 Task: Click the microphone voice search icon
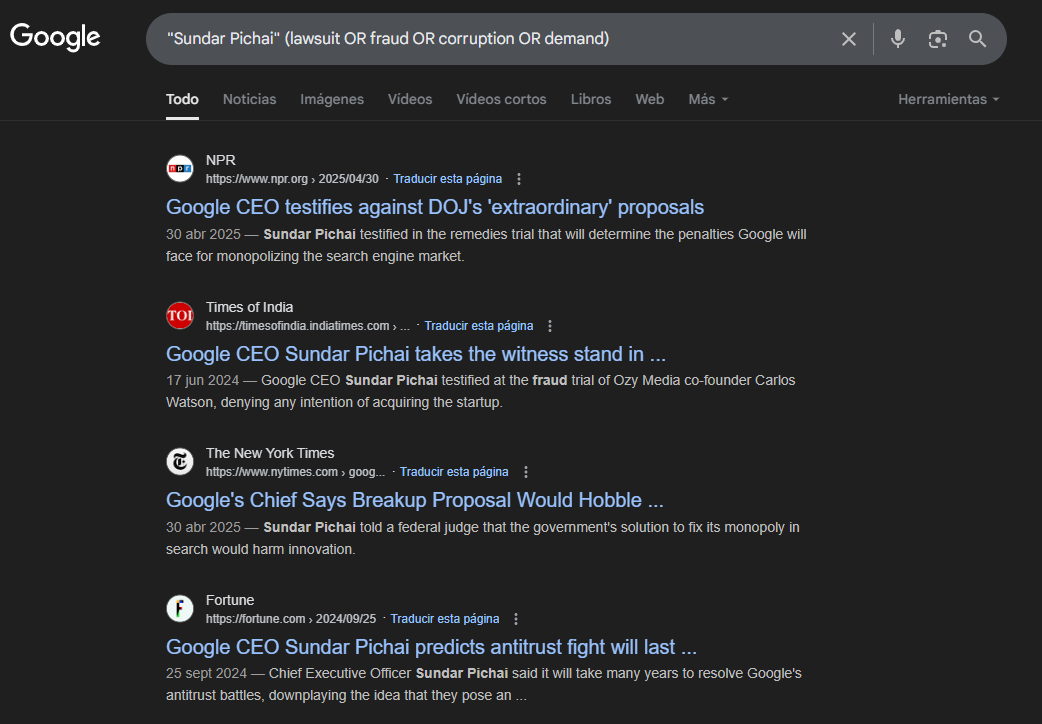897,39
